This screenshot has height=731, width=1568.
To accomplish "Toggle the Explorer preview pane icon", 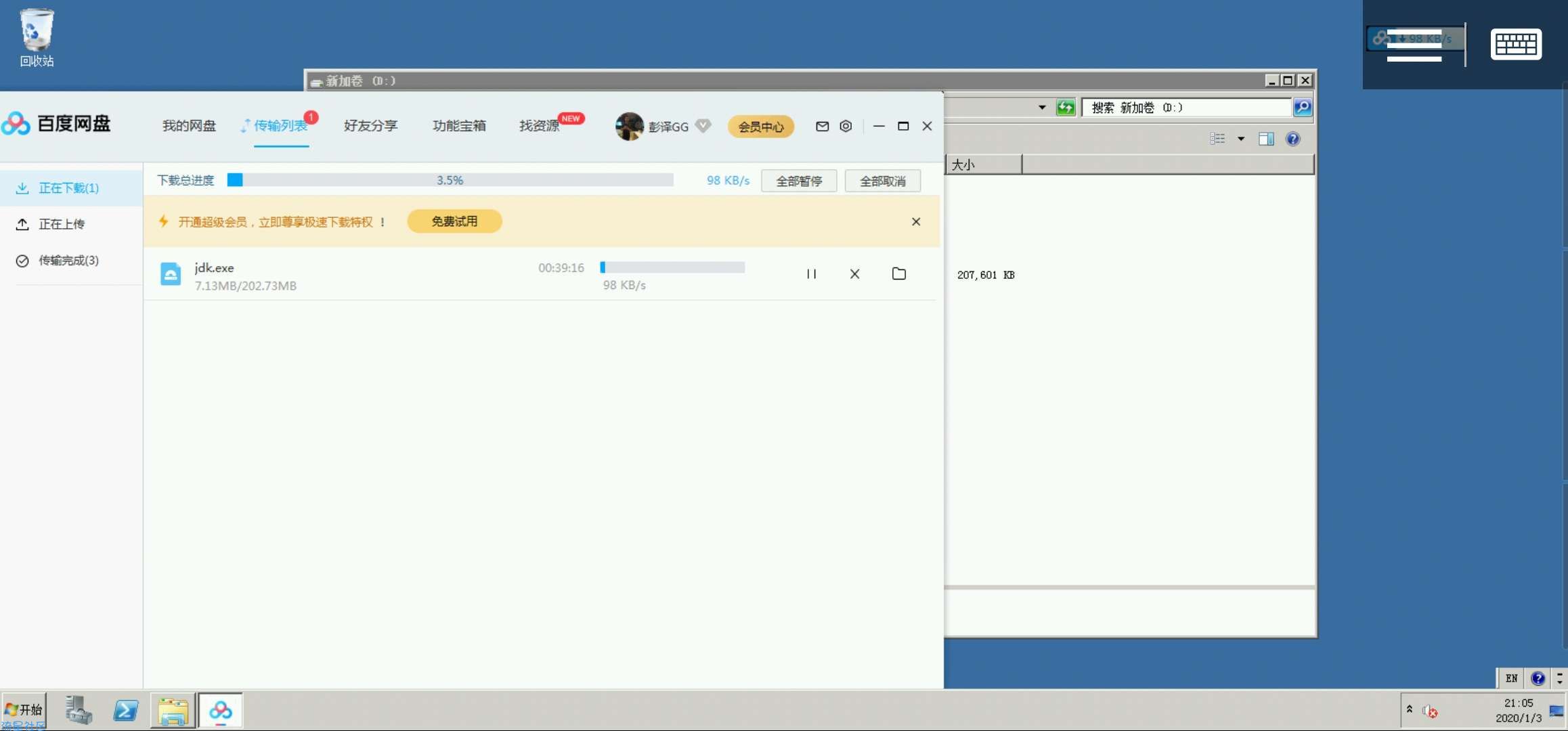I will (x=1266, y=139).
